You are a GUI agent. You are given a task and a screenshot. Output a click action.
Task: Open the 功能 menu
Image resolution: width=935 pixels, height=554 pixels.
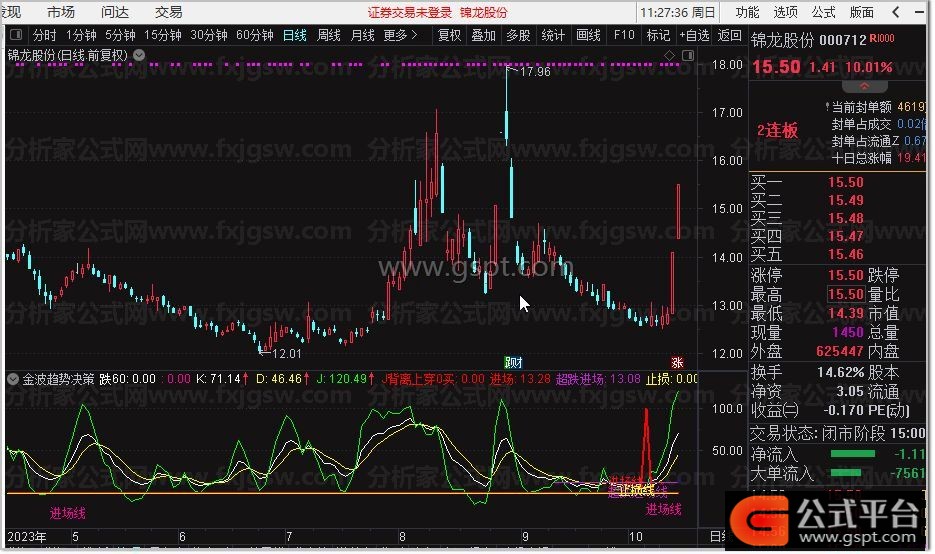[x=747, y=12]
